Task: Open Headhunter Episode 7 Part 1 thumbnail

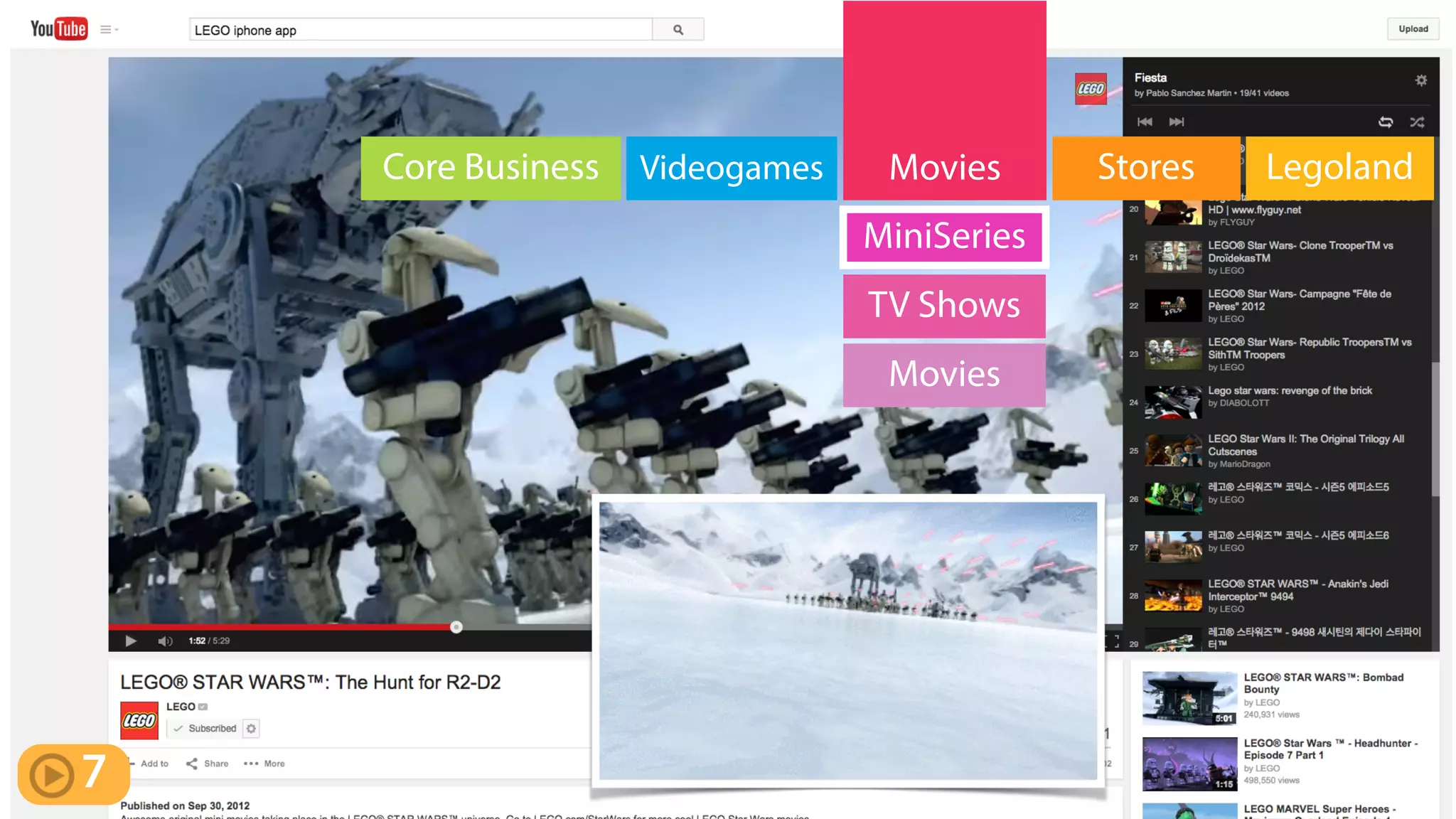Action: tap(1189, 764)
